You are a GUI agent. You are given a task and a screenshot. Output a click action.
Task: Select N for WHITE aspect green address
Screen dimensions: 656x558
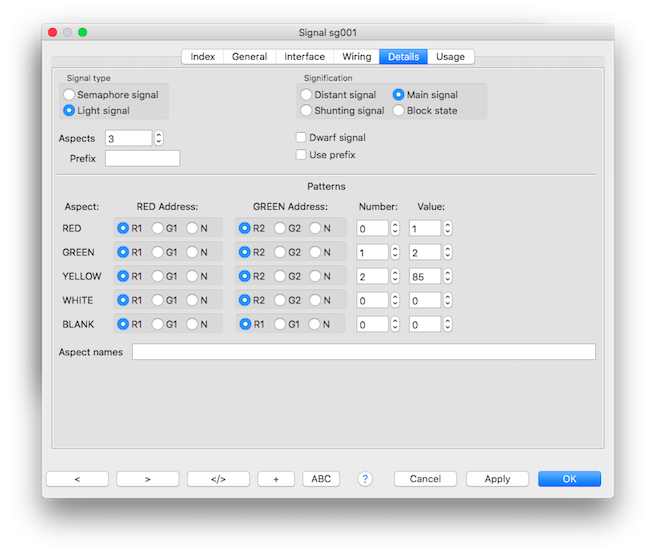[314, 300]
